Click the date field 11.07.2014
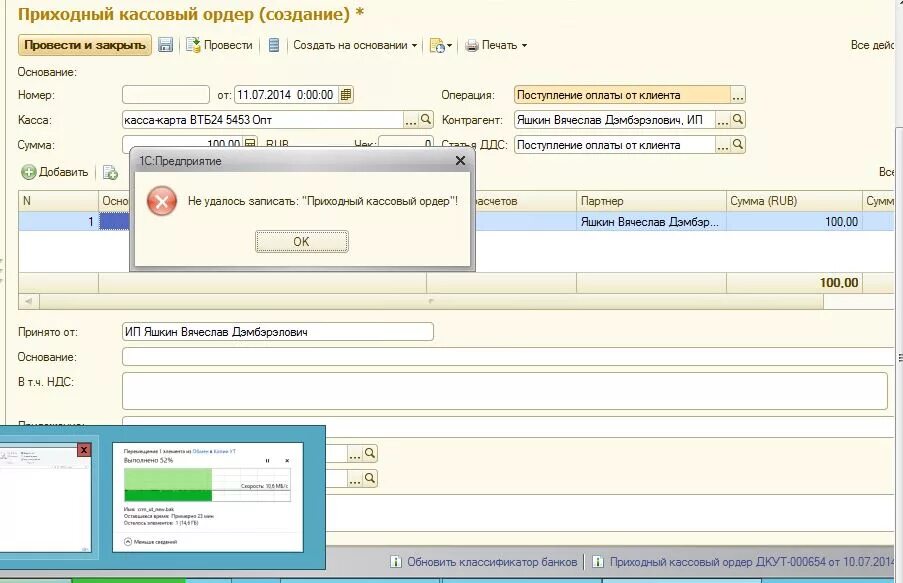The width and height of the screenshot is (903, 583). (x=286, y=94)
